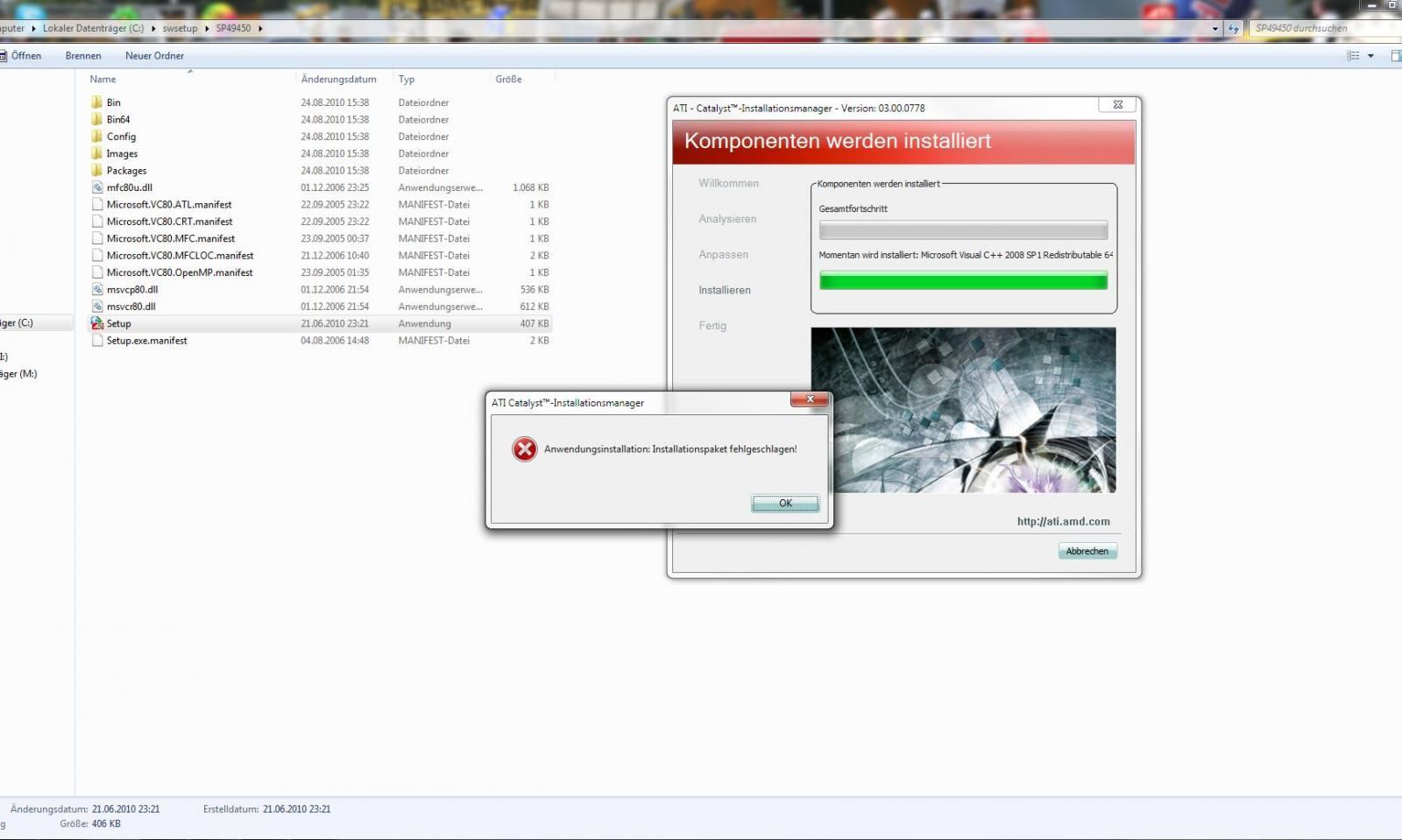Image resolution: width=1402 pixels, height=840 pixels.
Task: Click the red error icon in the dialog
Action: 524,449
